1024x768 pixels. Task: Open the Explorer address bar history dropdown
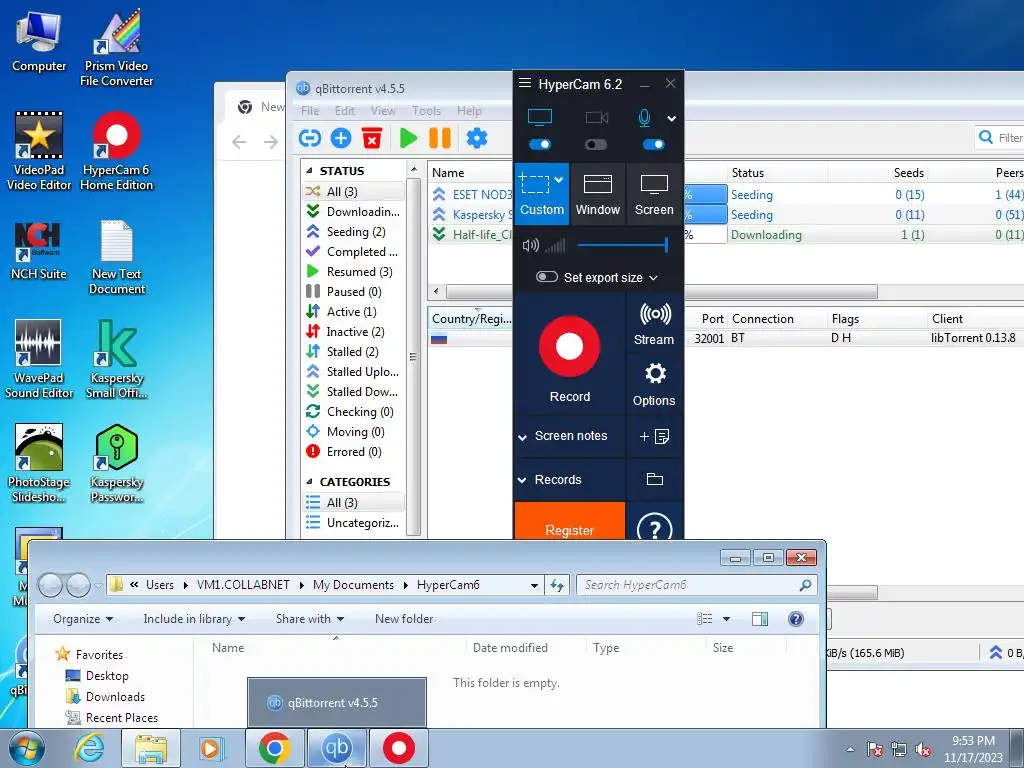coord(534,585)
